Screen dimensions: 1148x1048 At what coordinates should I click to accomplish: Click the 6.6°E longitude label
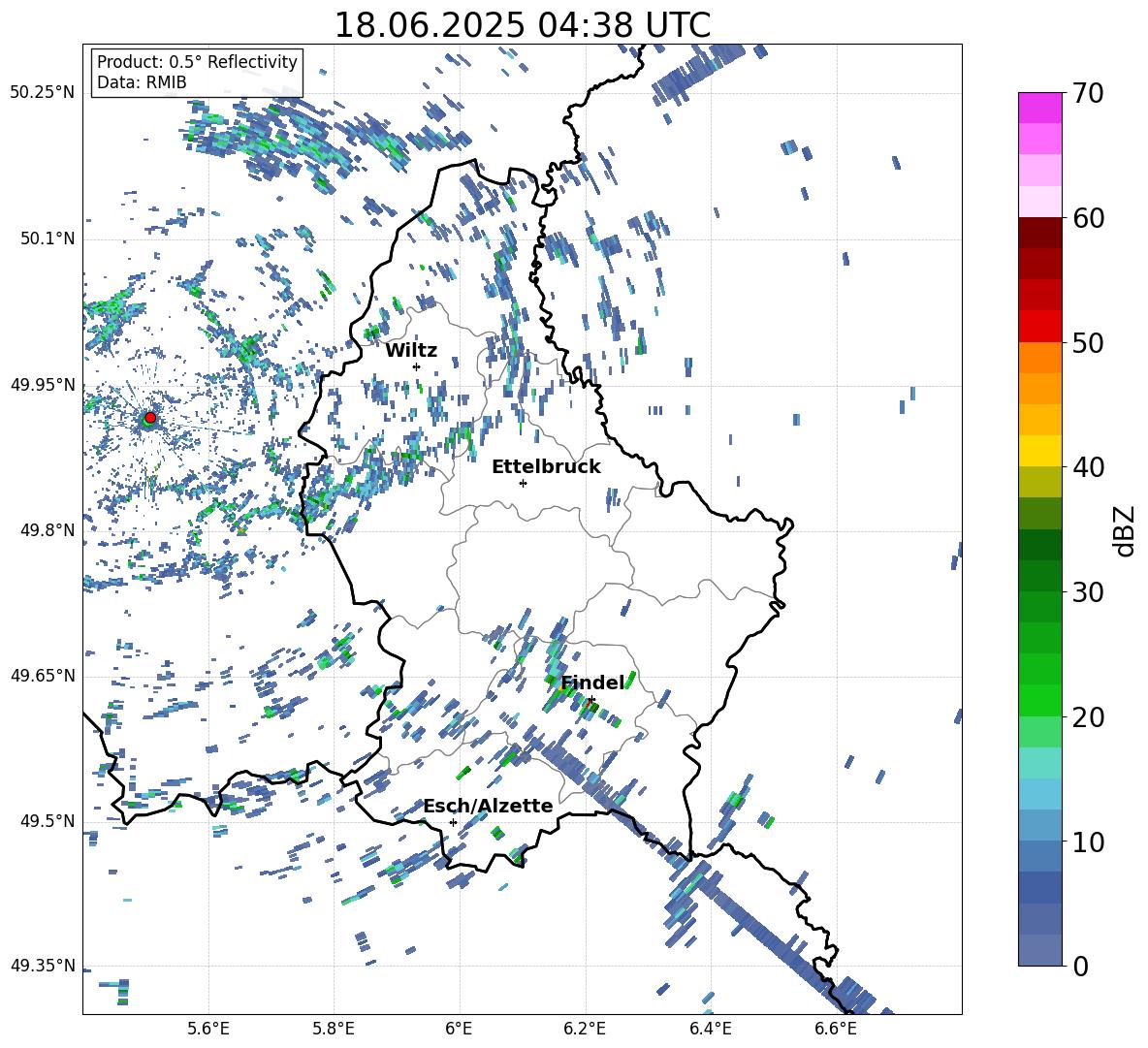(836, 1029)
